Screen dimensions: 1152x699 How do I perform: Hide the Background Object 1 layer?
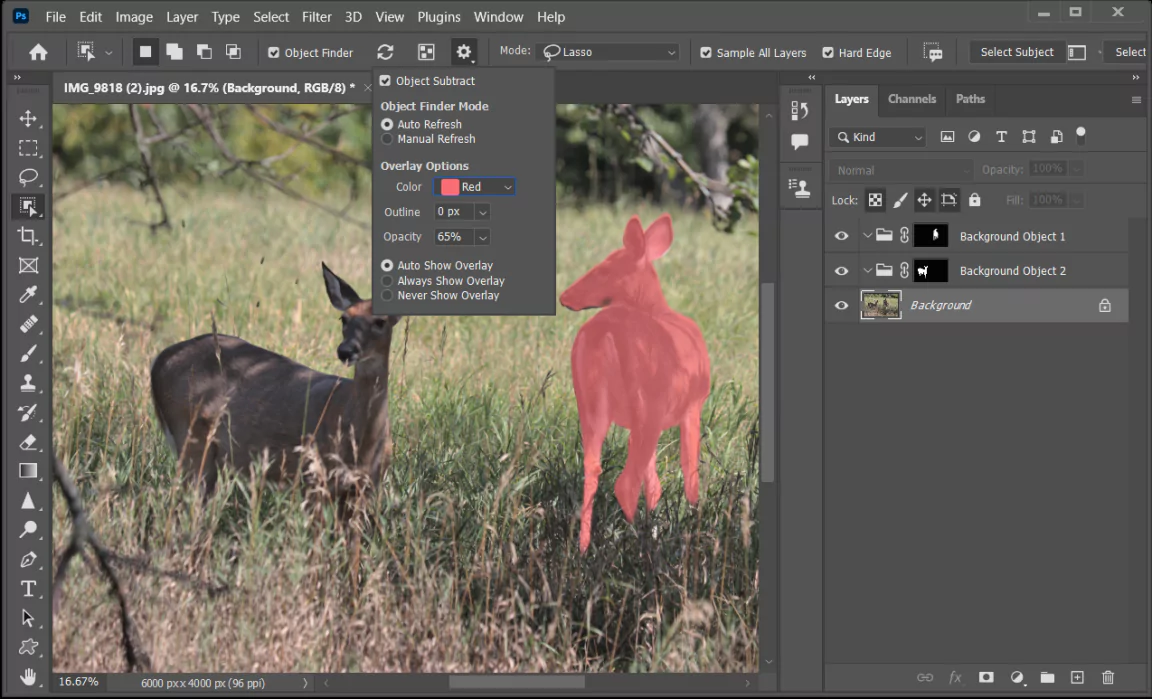(841, 236)
